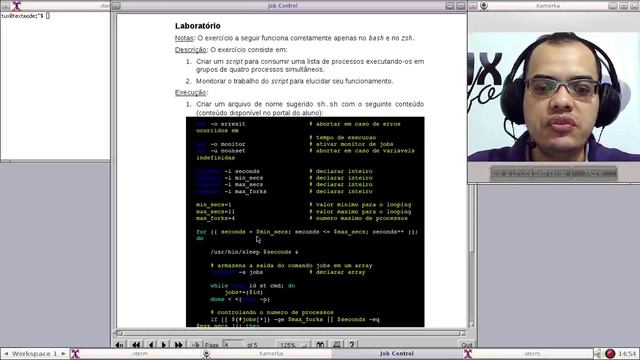640x360 pixels.
Task: Click the Workspace 1 label
Action: [x=35, y=353]
